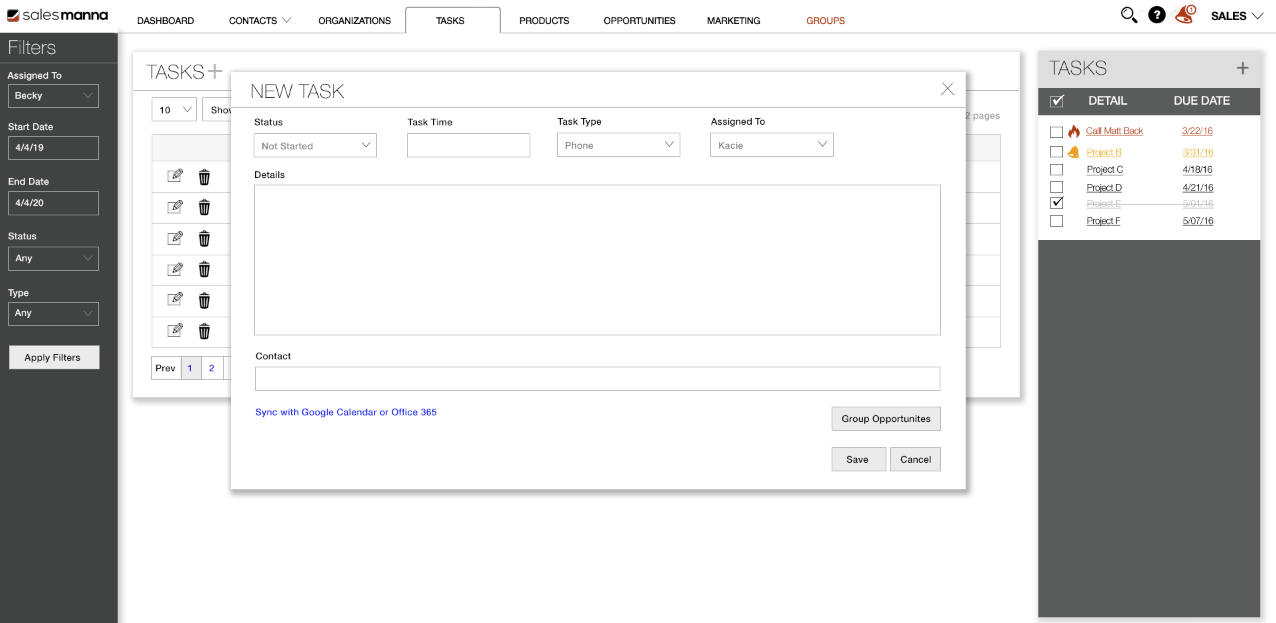The height and width of the screenshot is (623, 1276).
Task: Click into the Task Time input field
Action: [x=468, y=145]
